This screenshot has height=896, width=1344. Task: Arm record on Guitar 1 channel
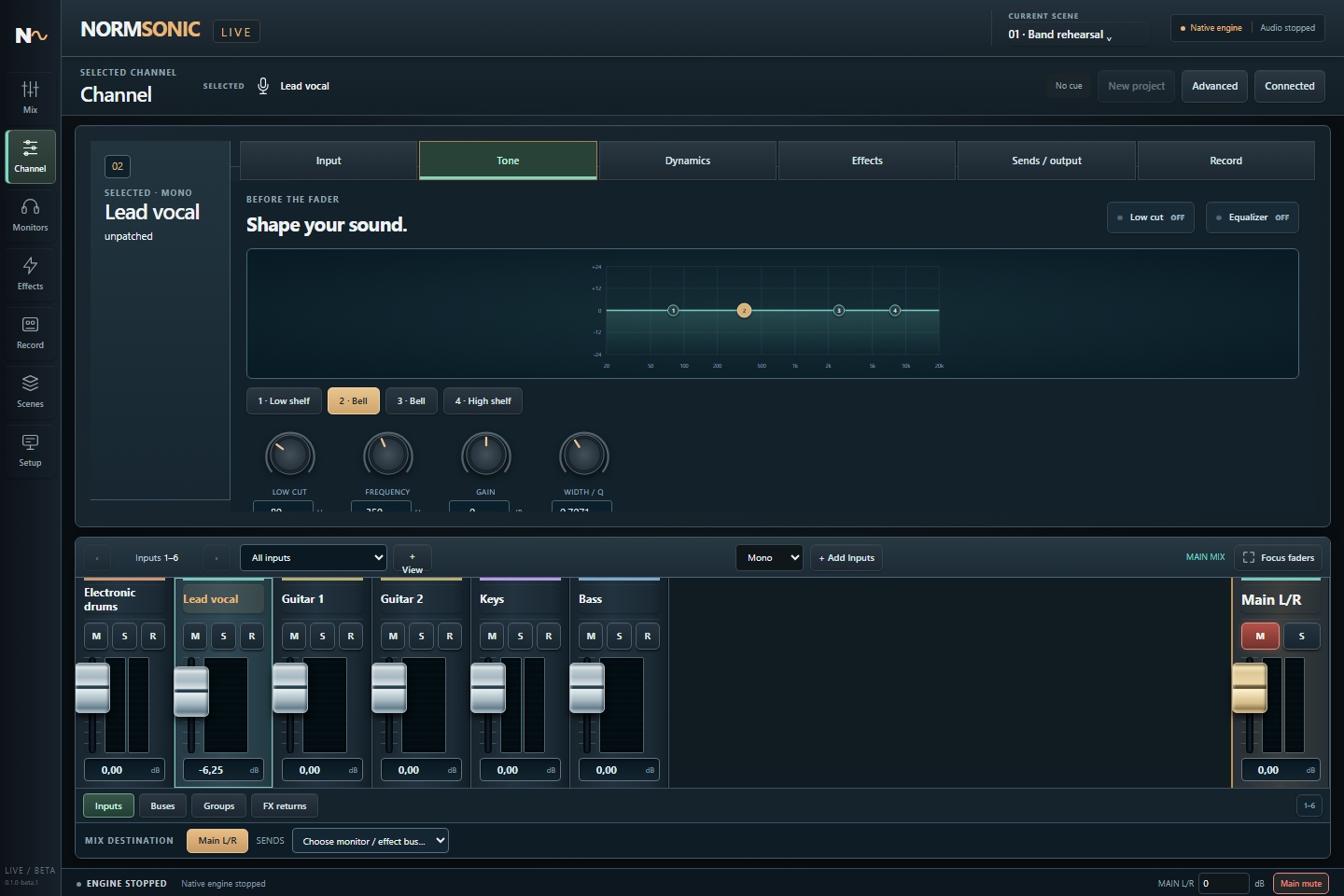[351, 636]
